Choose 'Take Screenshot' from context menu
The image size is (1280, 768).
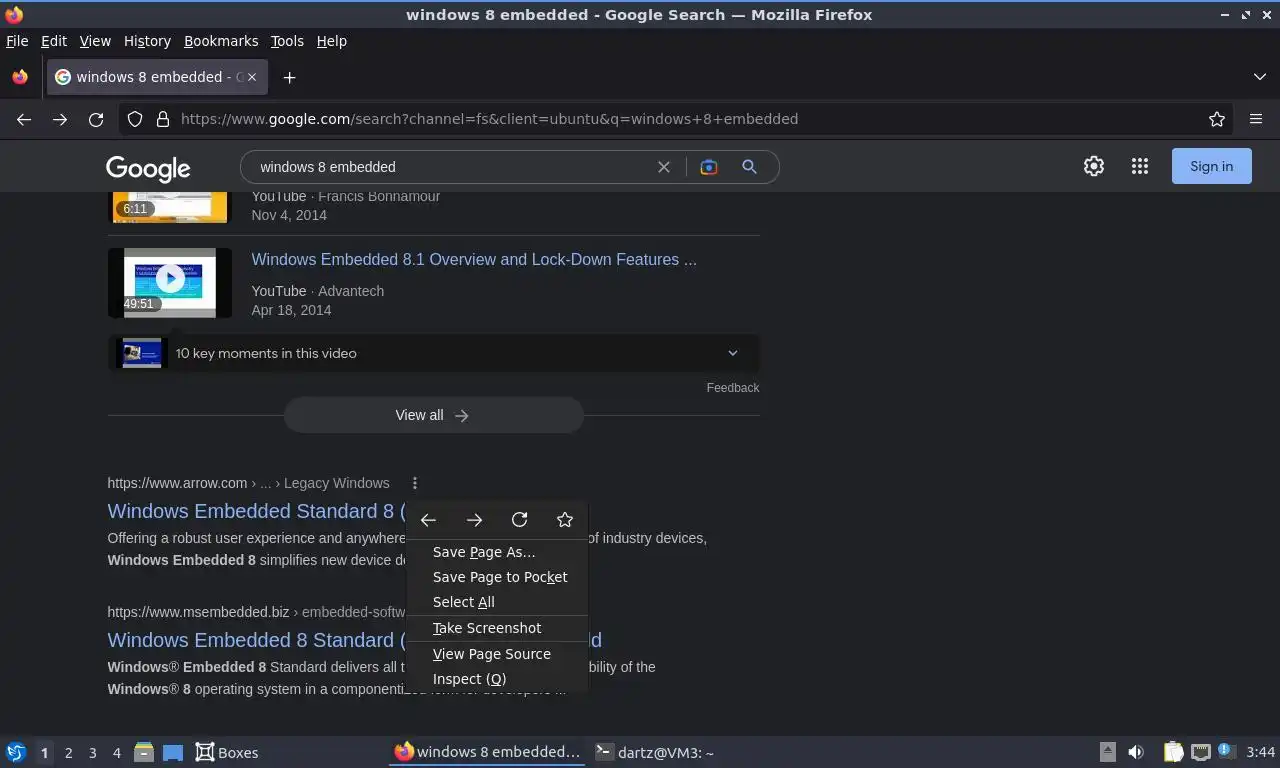click(x=497, y=628)
